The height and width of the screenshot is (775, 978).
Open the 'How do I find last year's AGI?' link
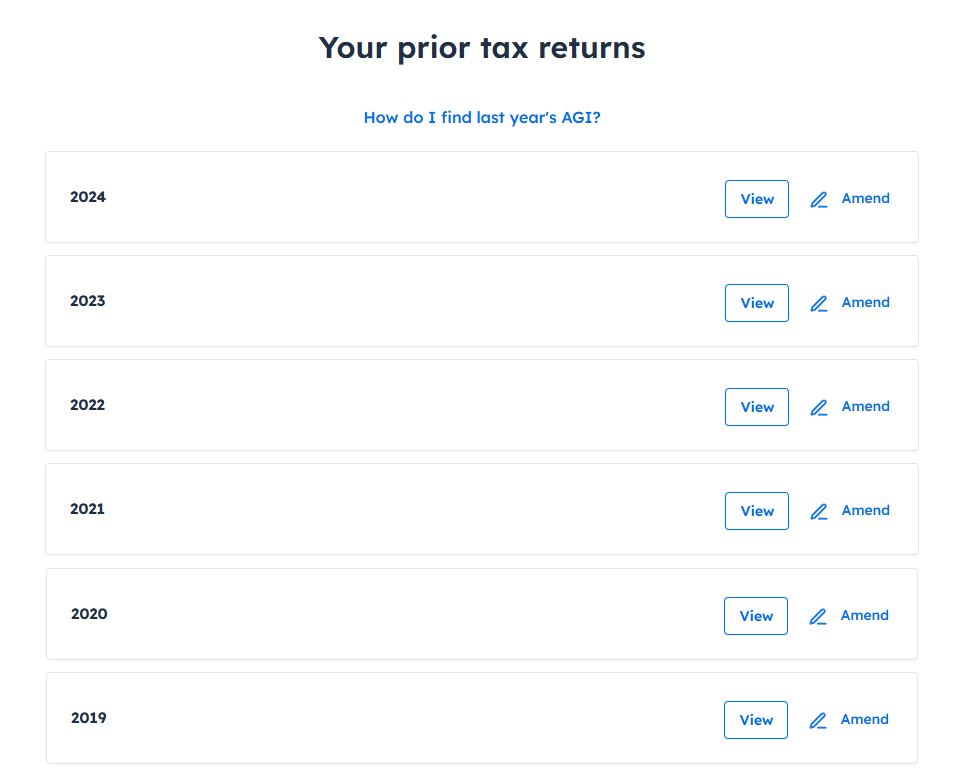pyautogui.click(x=482, y=117)
